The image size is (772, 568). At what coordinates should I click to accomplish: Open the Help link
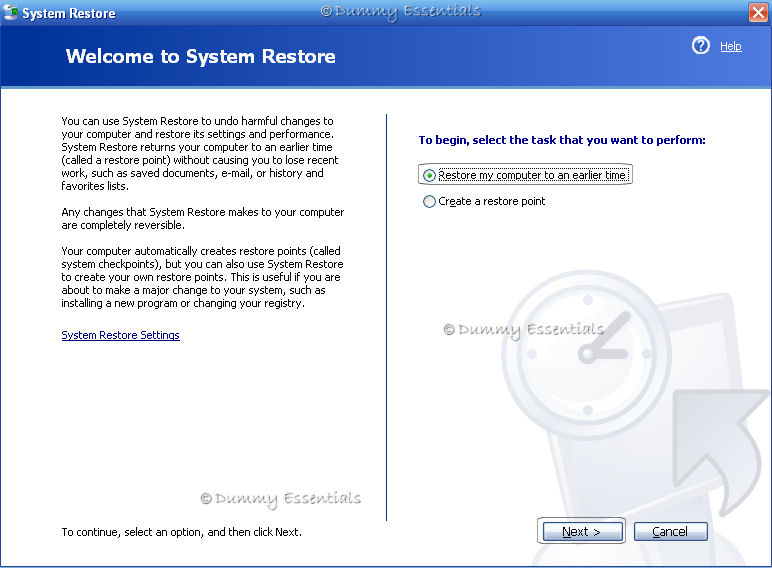pyautogui.click(x=731, y=46)
